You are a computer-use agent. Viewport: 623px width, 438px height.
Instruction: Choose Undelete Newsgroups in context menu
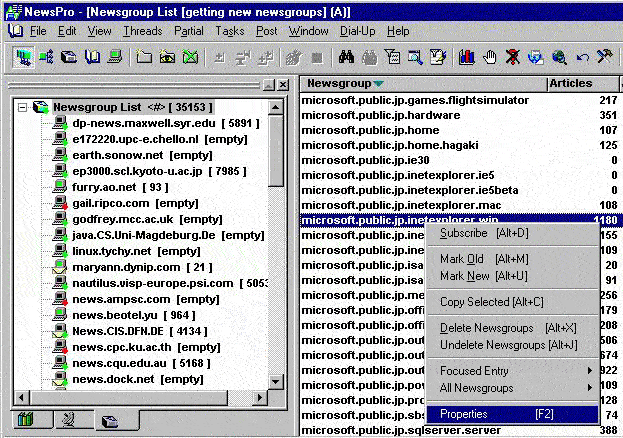pyautogui.click(x=513, y=345)
